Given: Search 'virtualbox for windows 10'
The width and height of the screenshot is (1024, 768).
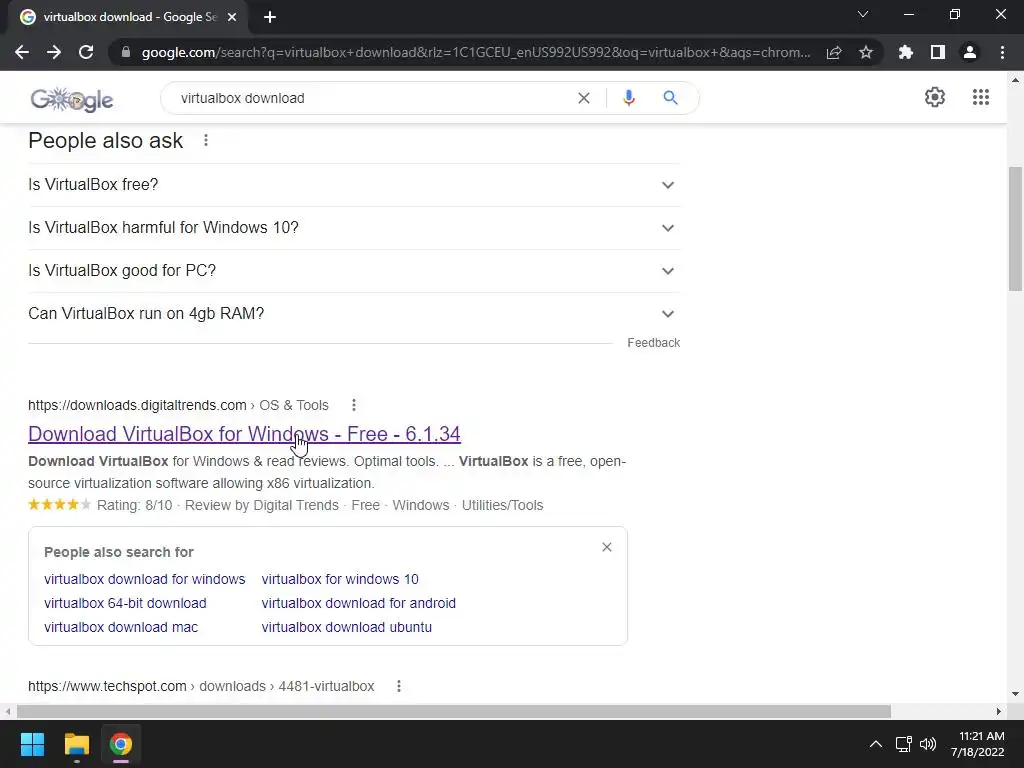Looking at the screenshot, I should (340, 579).
